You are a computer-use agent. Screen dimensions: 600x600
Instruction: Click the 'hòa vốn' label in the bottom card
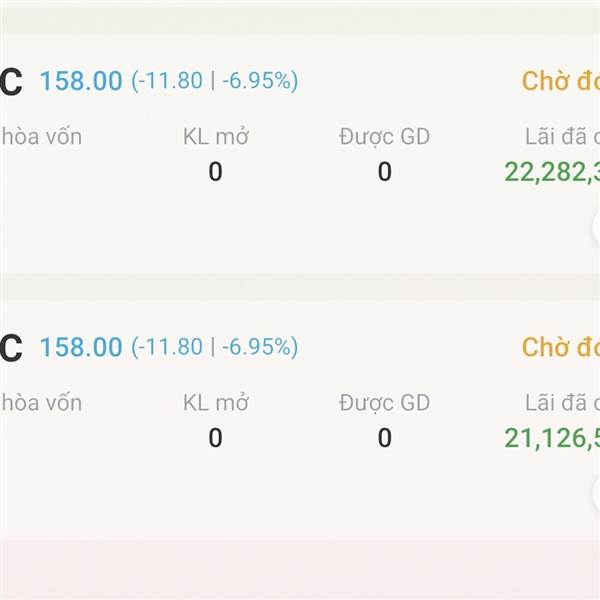(x=41, y=403)
